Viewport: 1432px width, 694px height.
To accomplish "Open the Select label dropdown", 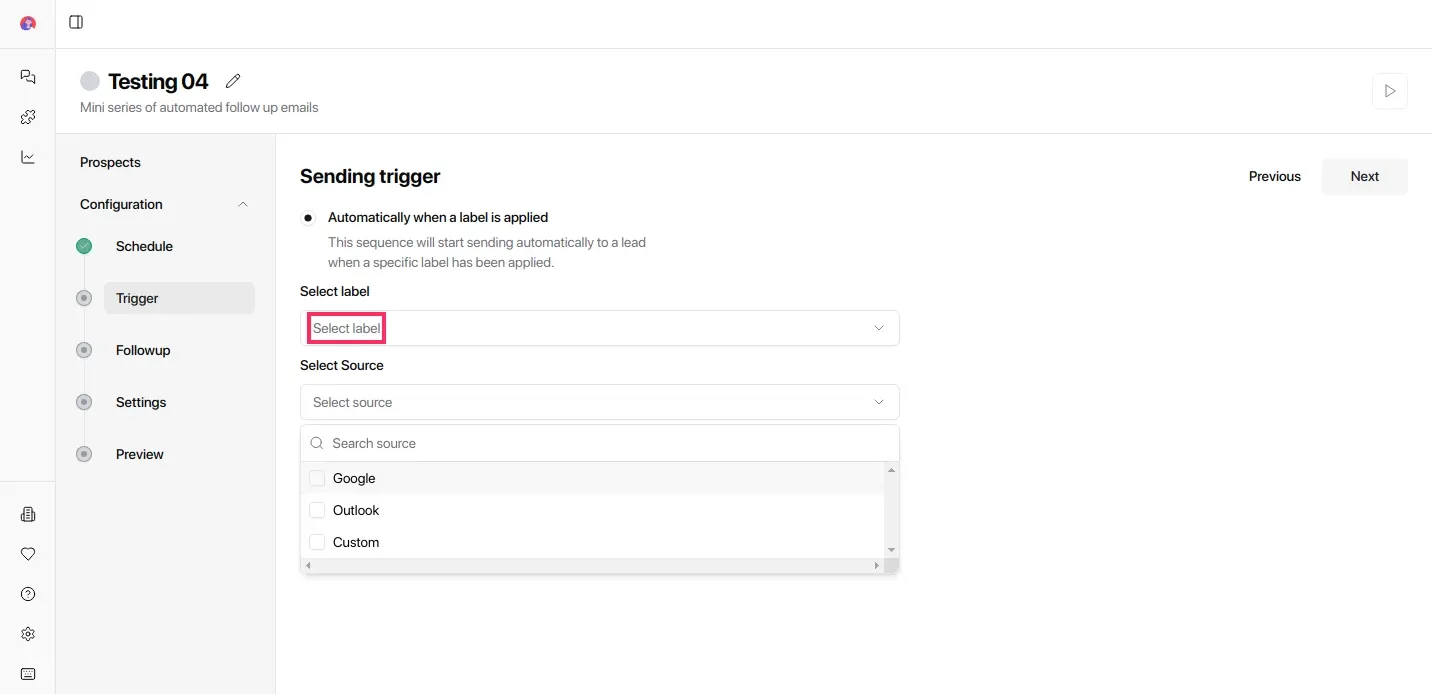I will pos(599,328).
